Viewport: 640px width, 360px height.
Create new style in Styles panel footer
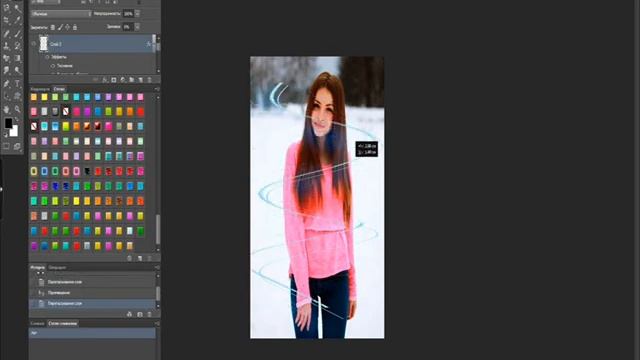click(x=140, y=258)
